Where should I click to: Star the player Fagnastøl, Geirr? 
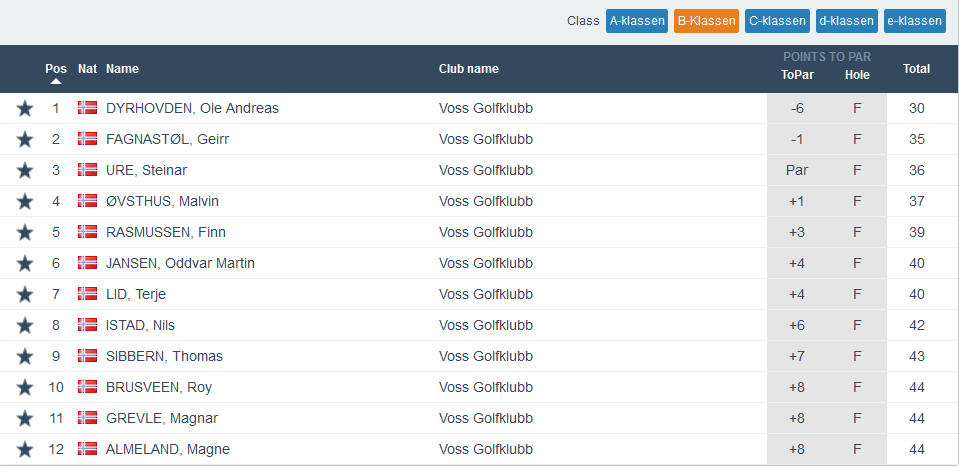pos(25,140)
